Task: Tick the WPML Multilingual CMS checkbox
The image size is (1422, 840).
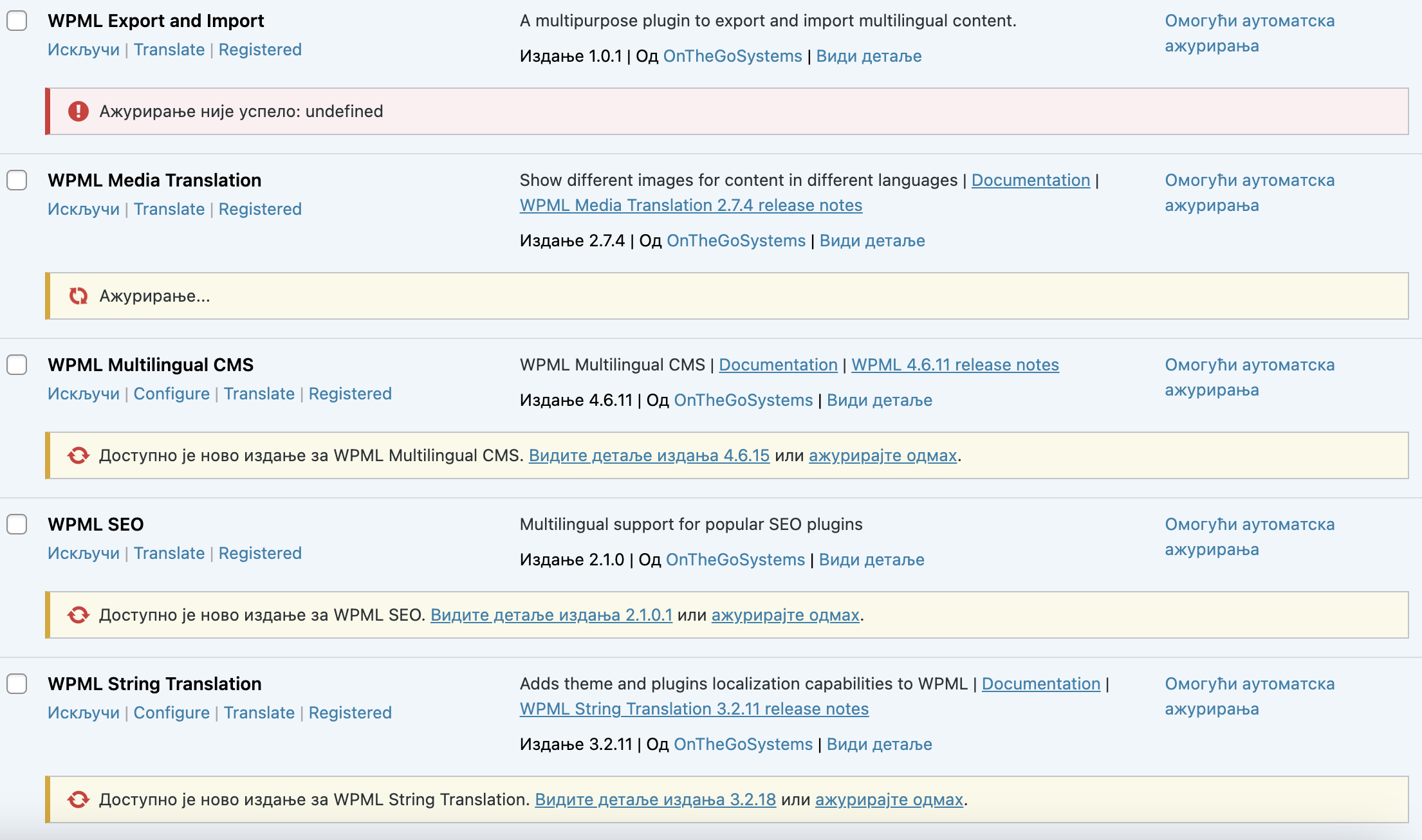Action: pos(17,365)
